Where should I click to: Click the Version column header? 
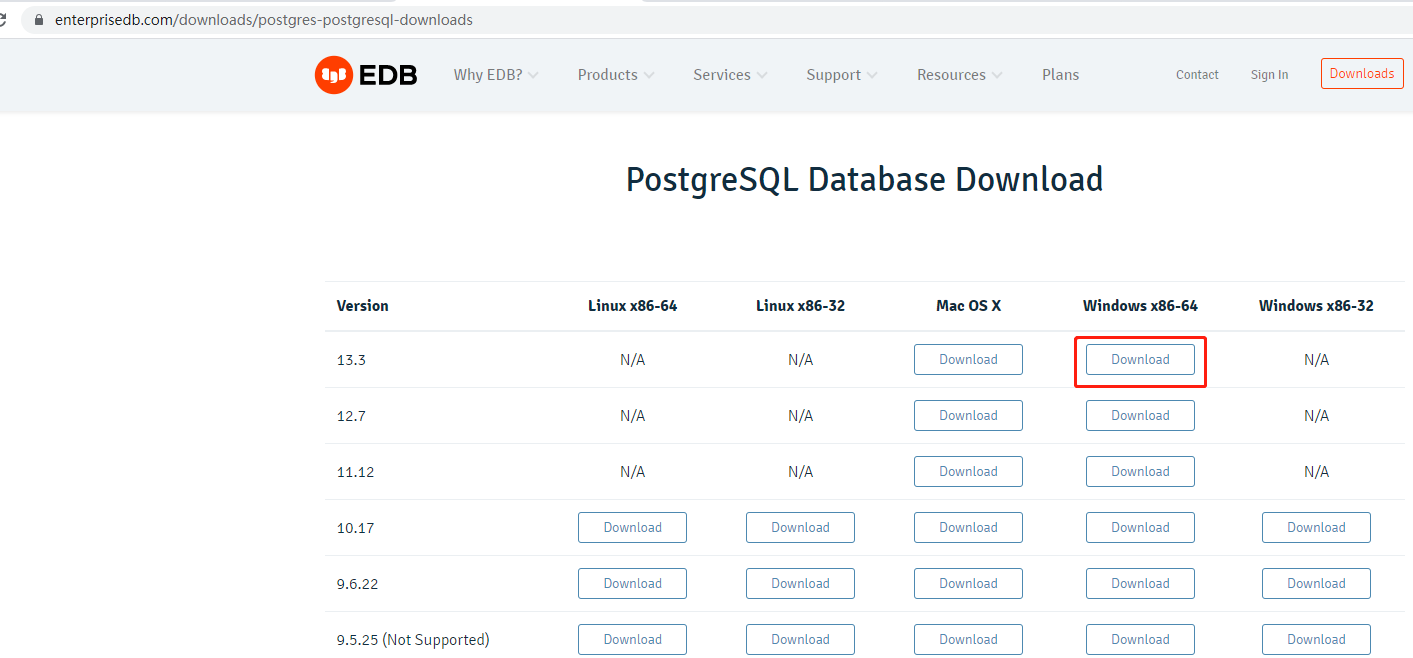click(362, 306)
